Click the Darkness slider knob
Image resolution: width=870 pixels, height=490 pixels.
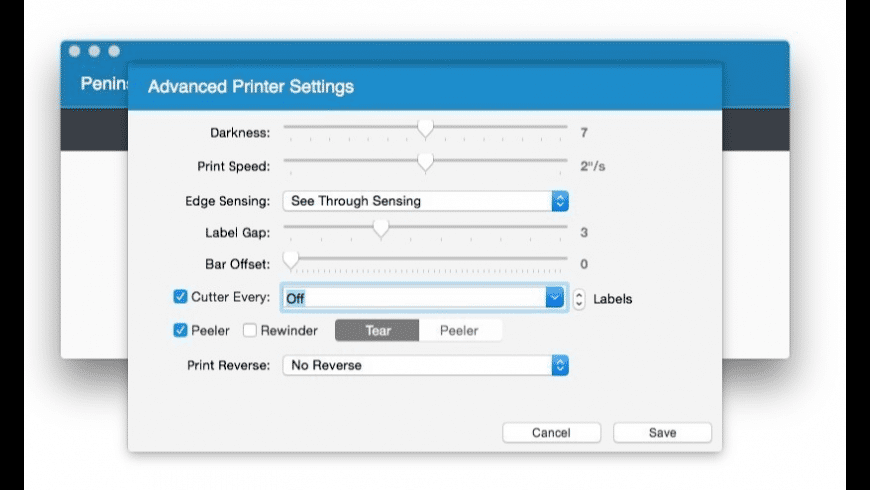coord(425,129)
